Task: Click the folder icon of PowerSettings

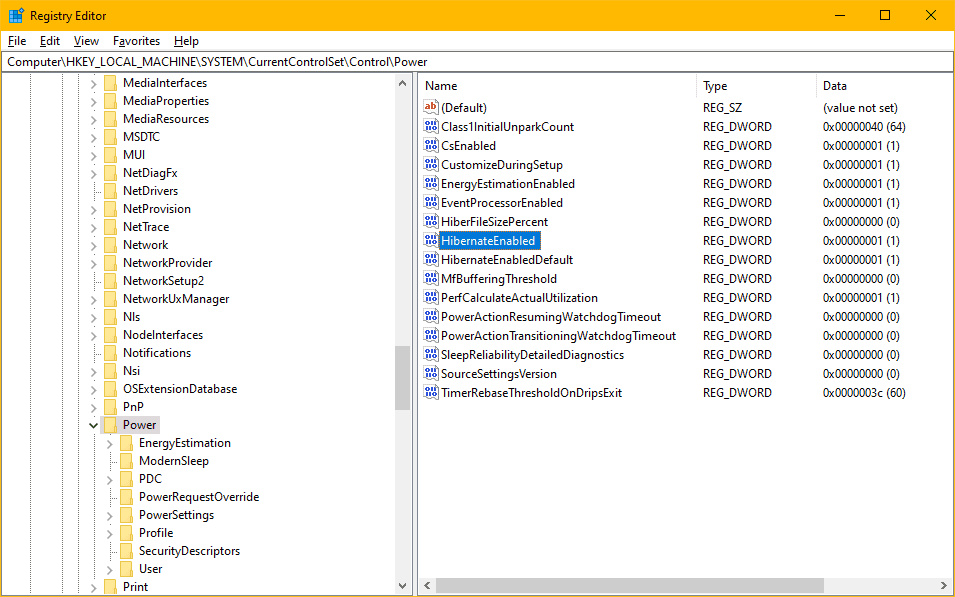Action: click(x=129, y=514)
